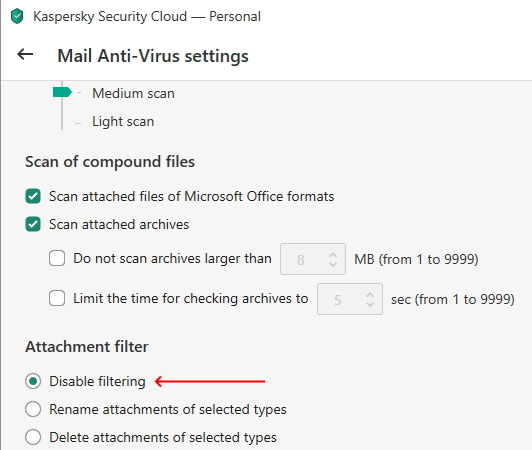Select Disable filtering radio button
The height and width of the screenshot is (450, 532).
[33, 381]
